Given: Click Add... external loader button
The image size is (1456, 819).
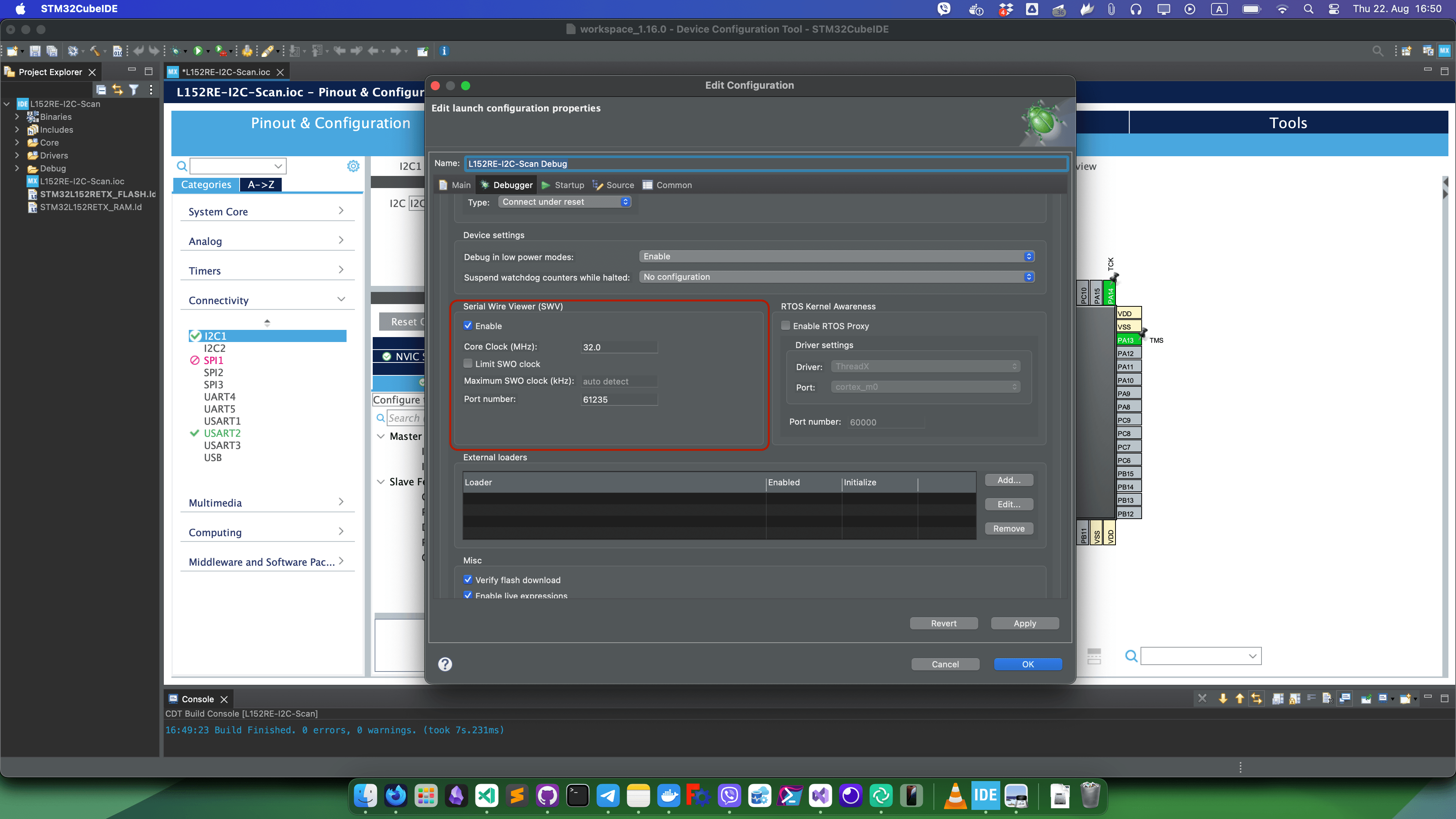Looking at the screenshot, I should [x=1009, y=480].
